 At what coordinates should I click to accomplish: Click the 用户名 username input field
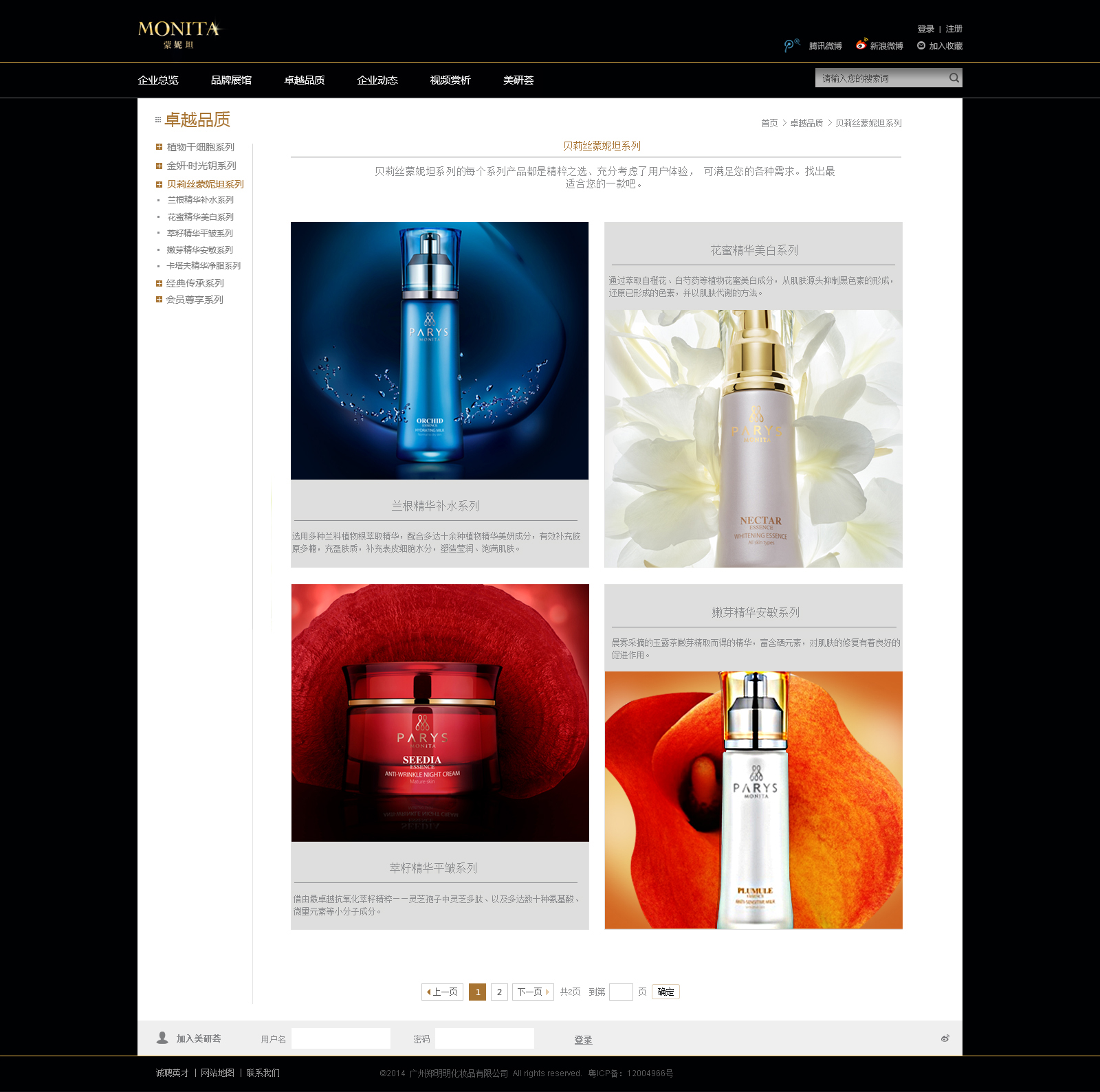pyautogui.click(x=341, y=1038)
